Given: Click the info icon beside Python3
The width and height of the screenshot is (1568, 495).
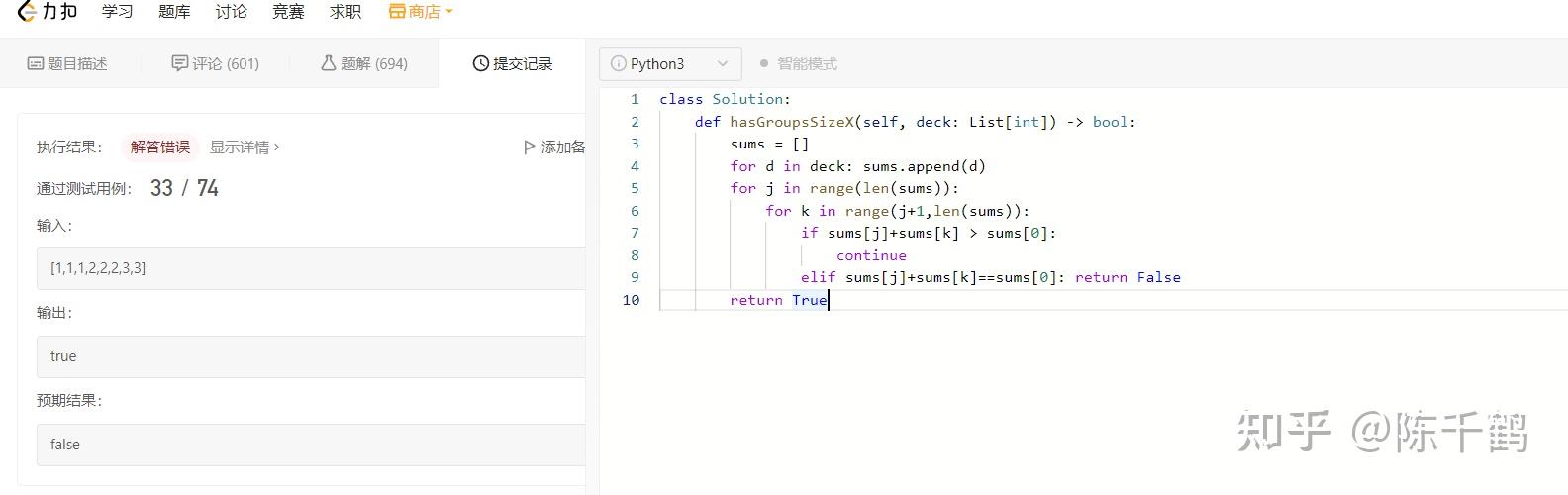Looking at the screenshot, I should 619,63.
